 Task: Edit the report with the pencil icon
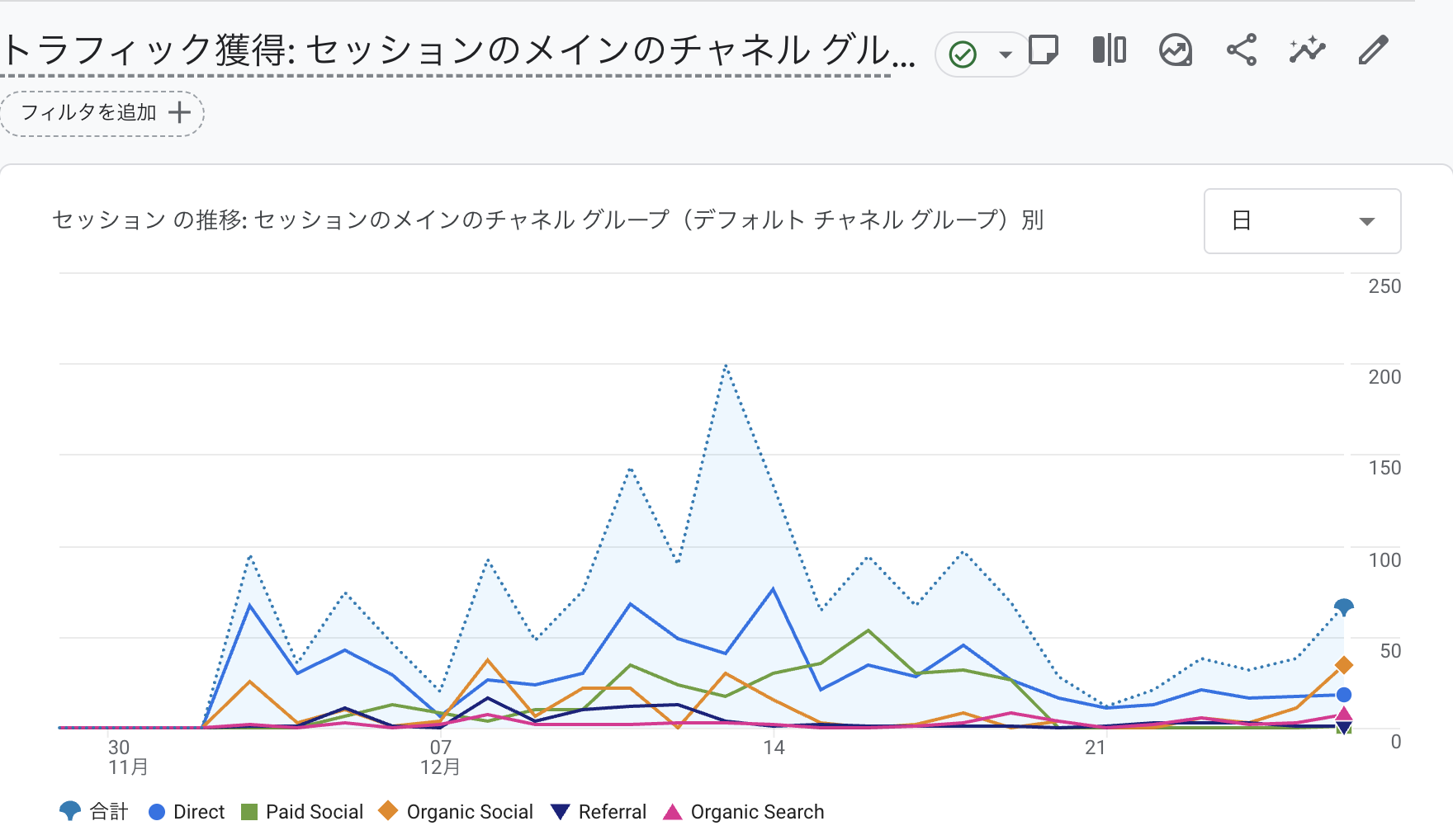(x=1371, y=50)
